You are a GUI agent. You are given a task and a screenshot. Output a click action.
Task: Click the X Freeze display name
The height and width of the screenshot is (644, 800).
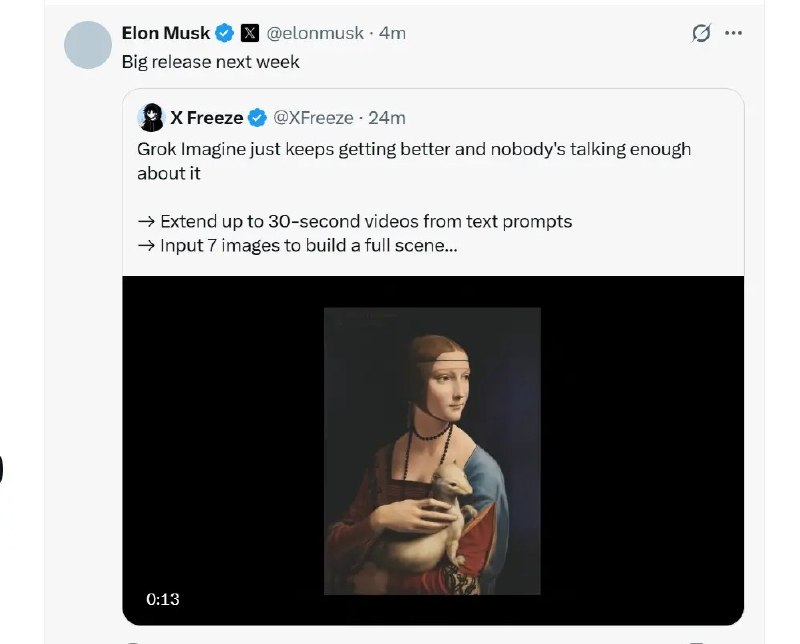tap(206, 118)
